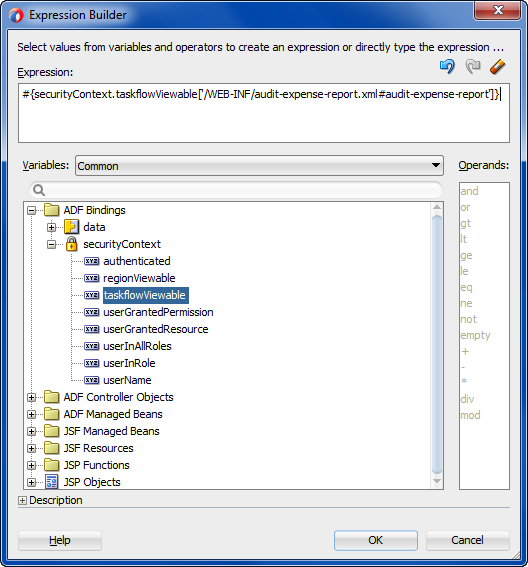
Task: Click the userInRole variable icon
Action: point(91,363)
